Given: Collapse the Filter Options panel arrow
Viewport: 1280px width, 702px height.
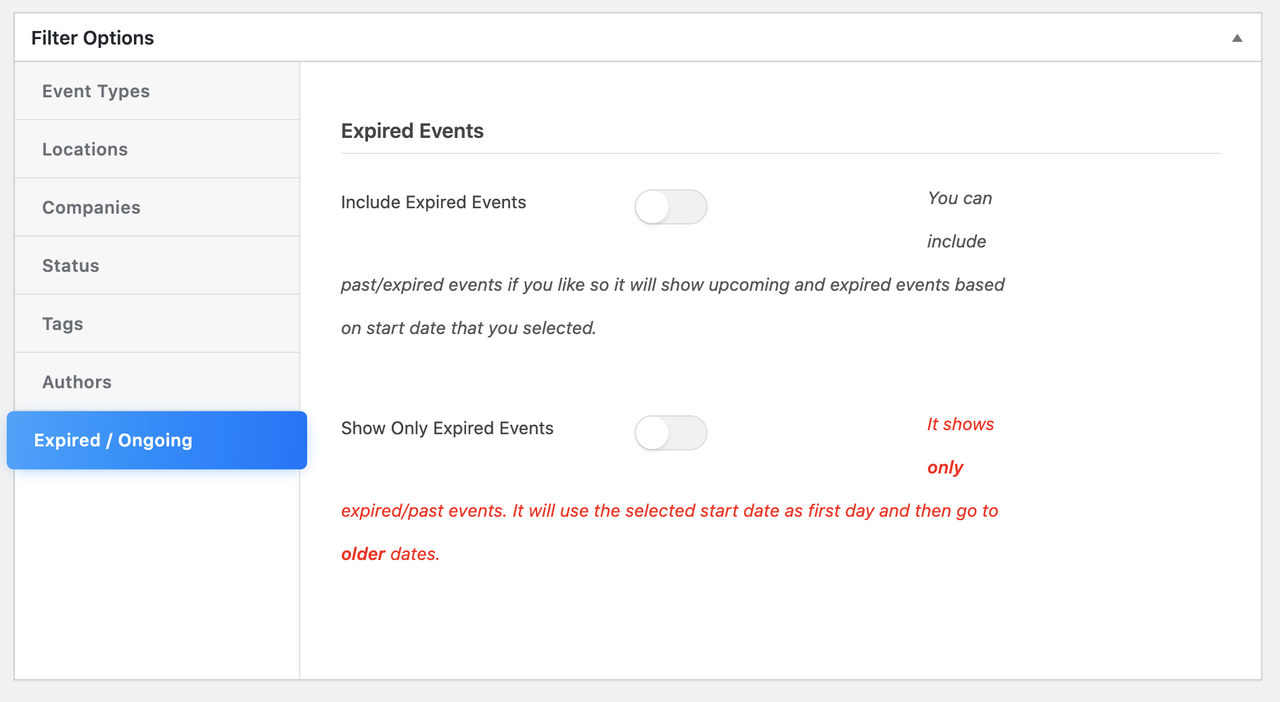Looking at the screenshot, I should [1237, 39].
